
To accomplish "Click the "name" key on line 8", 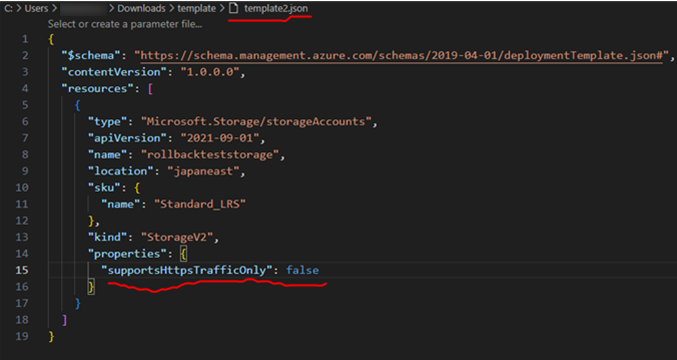I will (108, 155).
